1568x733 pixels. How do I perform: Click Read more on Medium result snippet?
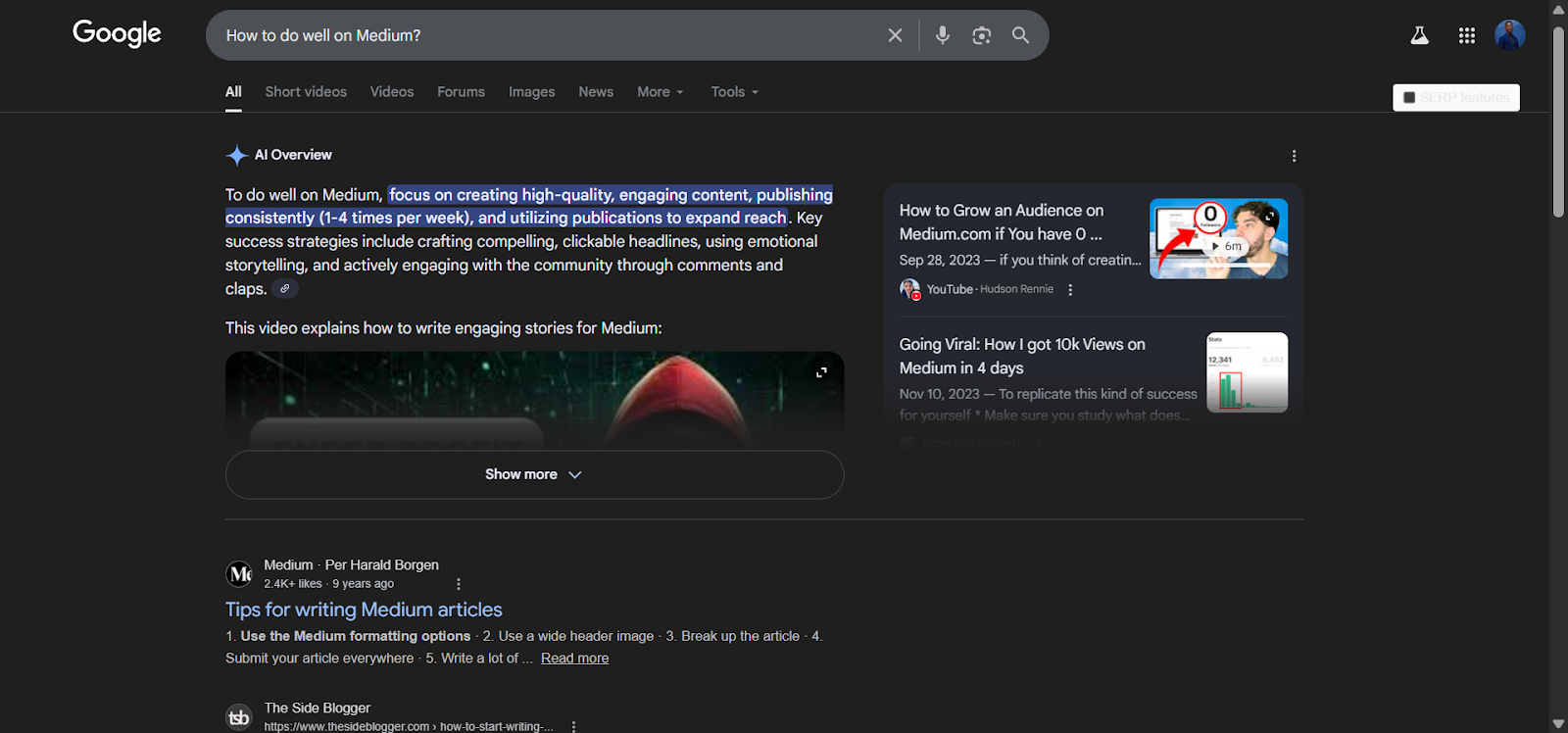[x=574, y=659]
